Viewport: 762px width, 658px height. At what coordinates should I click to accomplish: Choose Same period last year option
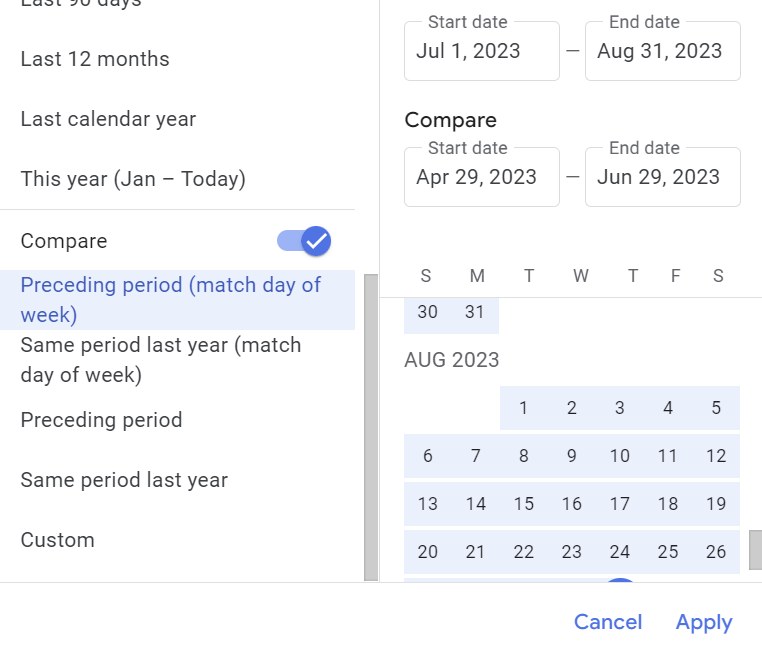click(x=177, y=480)
